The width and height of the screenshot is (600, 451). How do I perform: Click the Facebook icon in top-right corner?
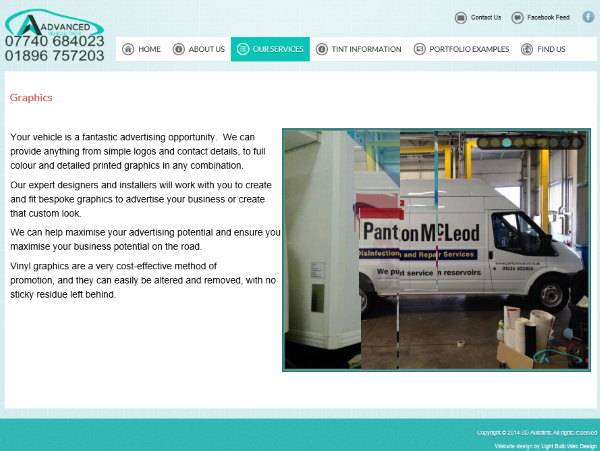pyautogui.click(x=588, y=17)
